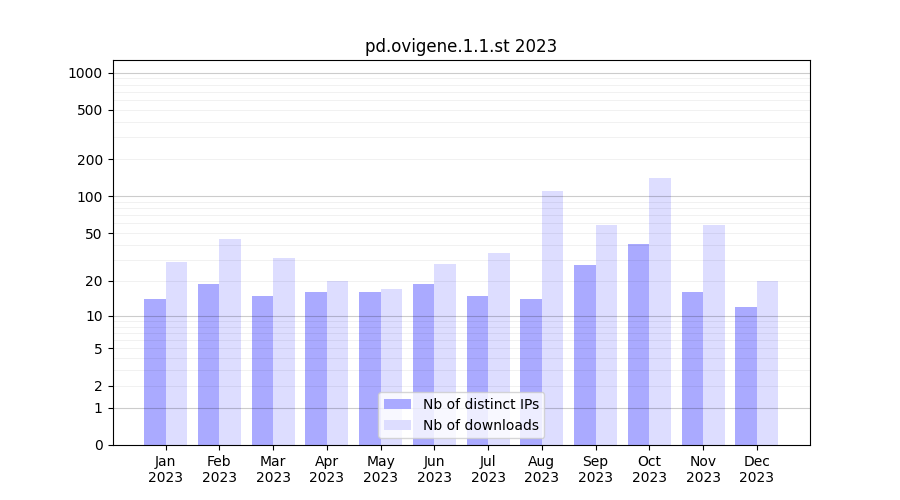Click the 200 tick on the y-axis

[x=90, y=160]
